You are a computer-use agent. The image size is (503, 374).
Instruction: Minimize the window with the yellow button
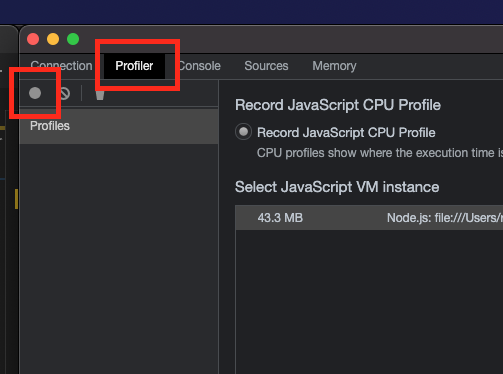(x=53, y=39)
